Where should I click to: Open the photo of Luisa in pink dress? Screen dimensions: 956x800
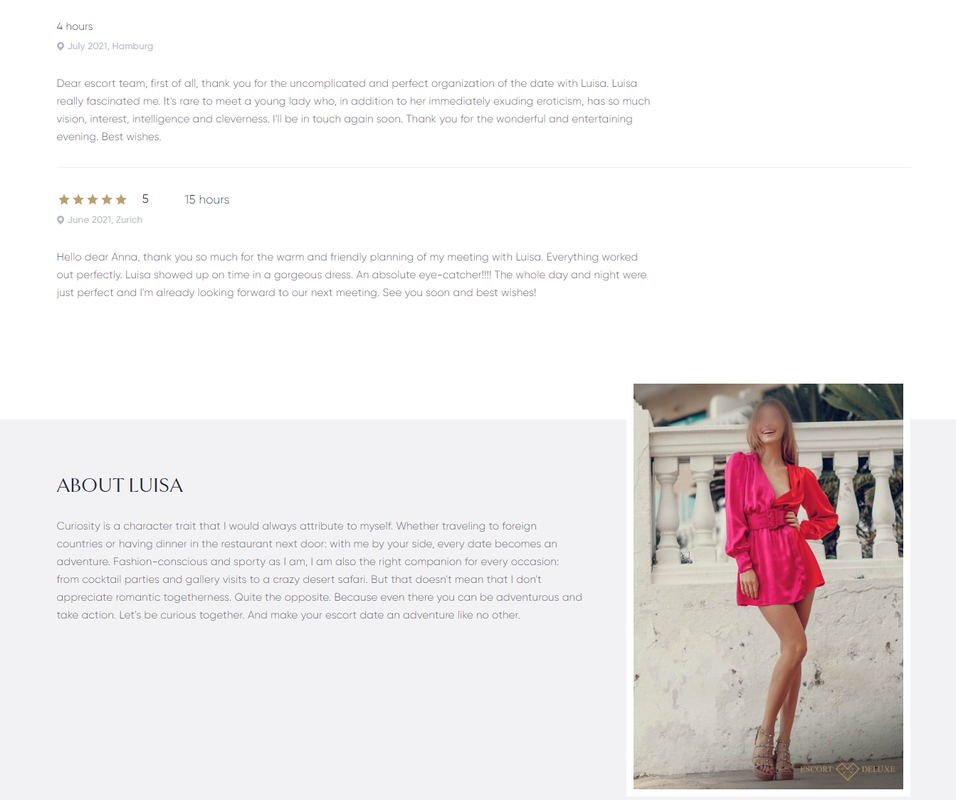tap(768, 586)
